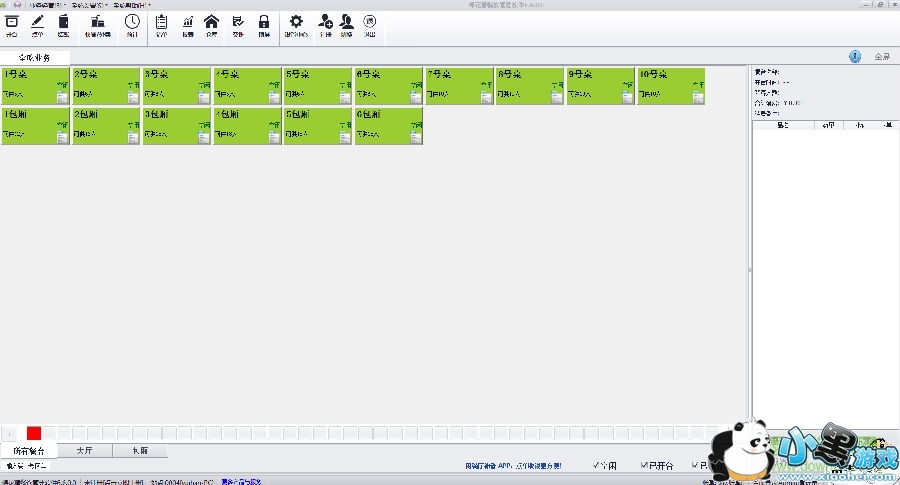Select the tab above the table grid
Viewport: 900px width, 485px height.
click(x=34, y=57)
